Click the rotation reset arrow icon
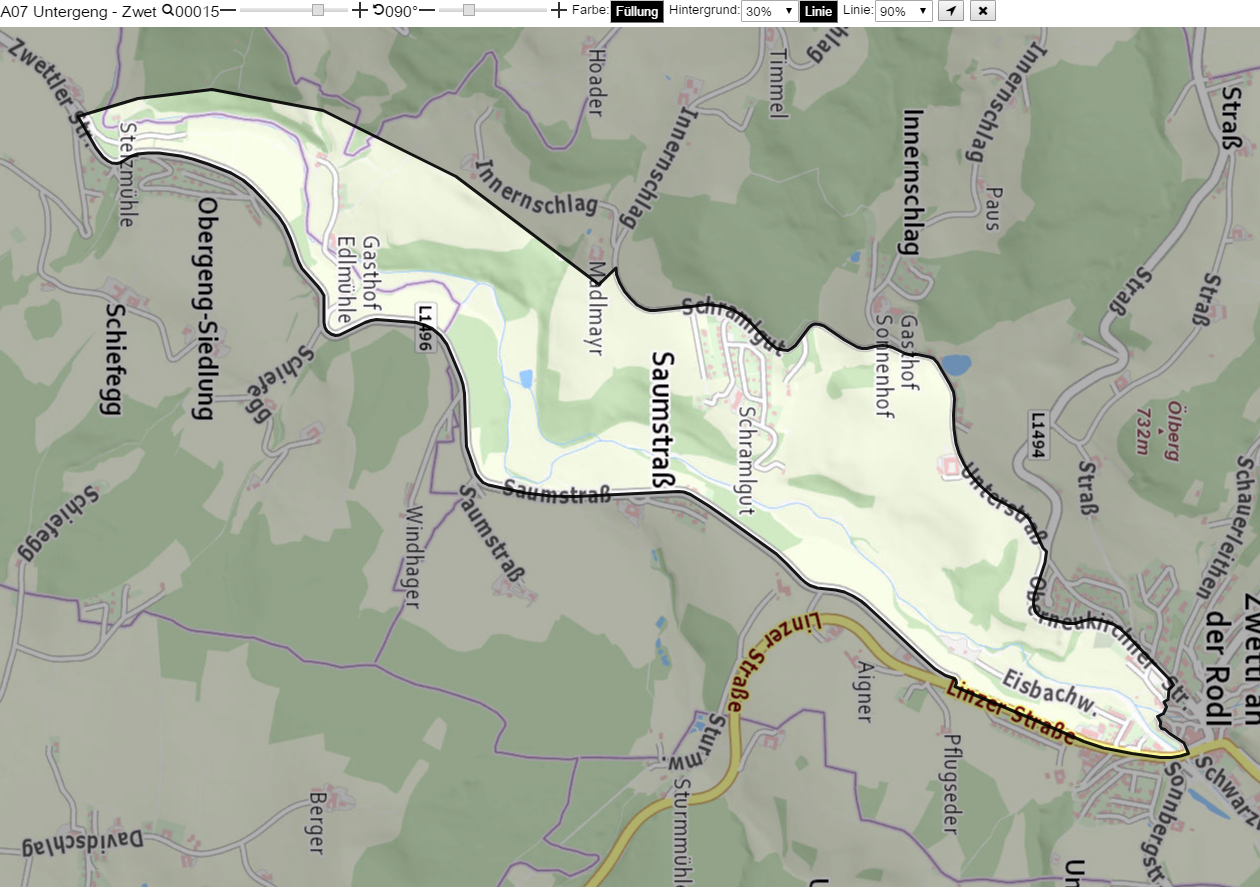Viewport: 1260px width, 887px height. click(378, 10)
